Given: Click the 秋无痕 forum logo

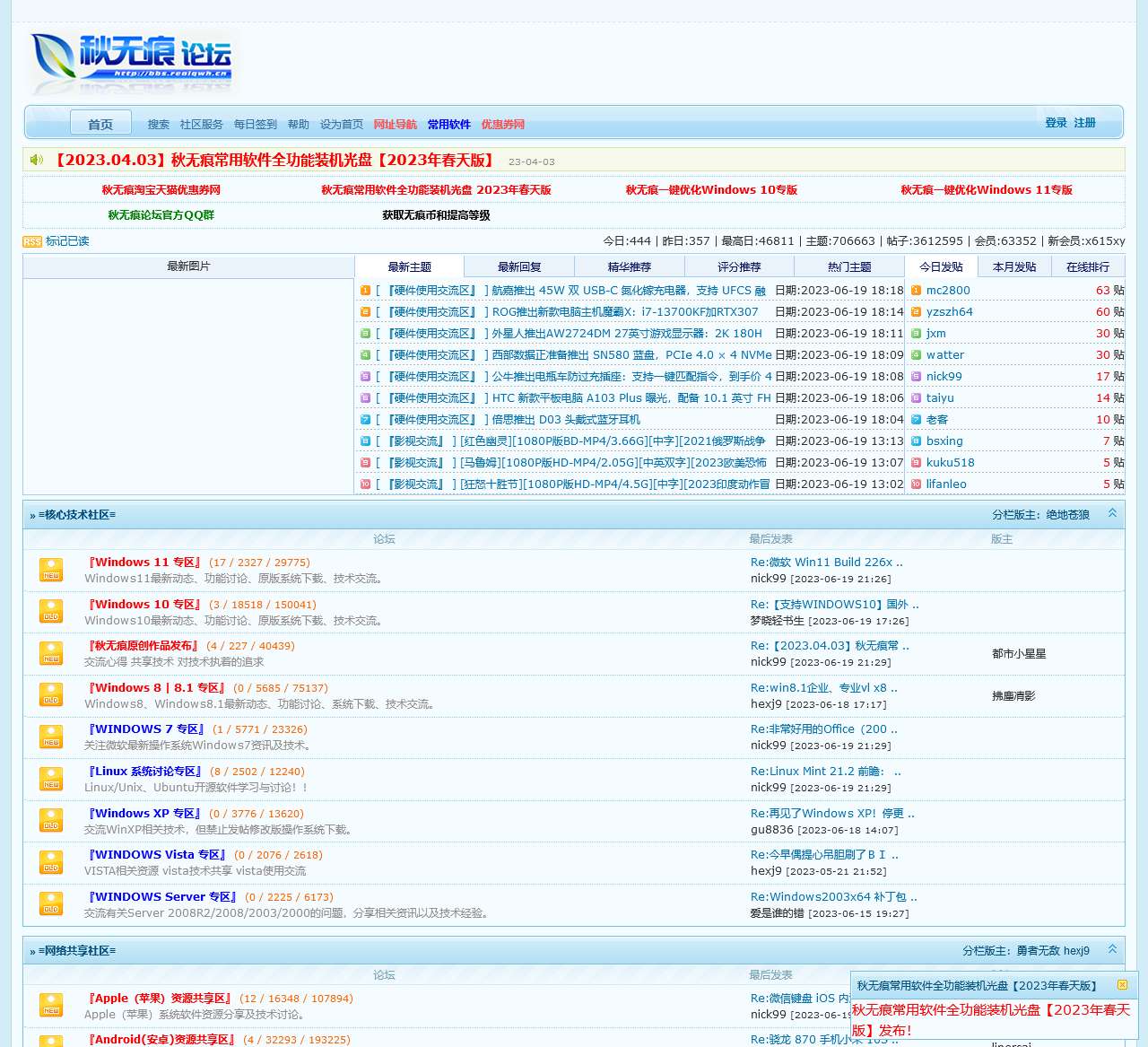Looking at the screenshot, I should (131, 61).
